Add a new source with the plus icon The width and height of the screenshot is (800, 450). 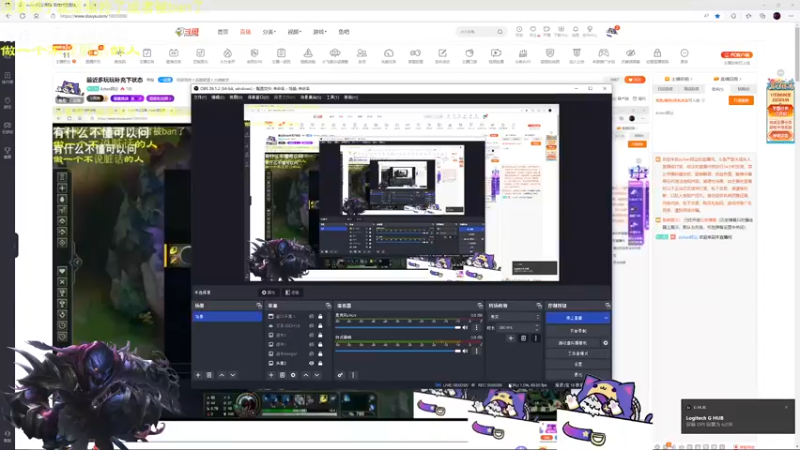271,375
